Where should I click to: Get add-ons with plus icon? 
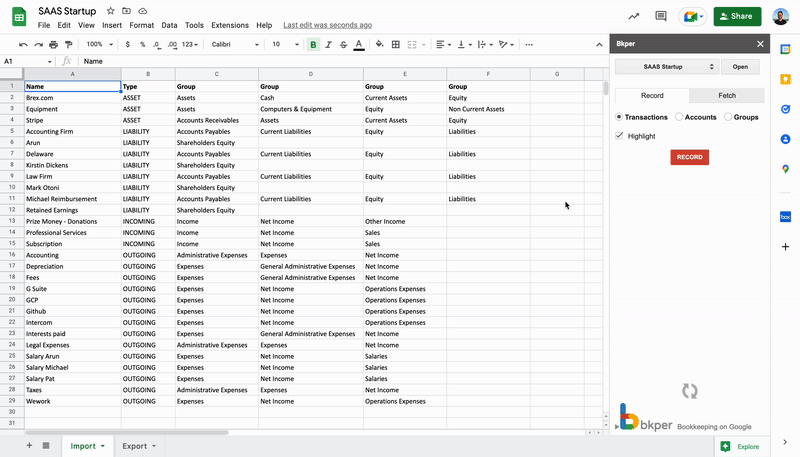[785, 247]
